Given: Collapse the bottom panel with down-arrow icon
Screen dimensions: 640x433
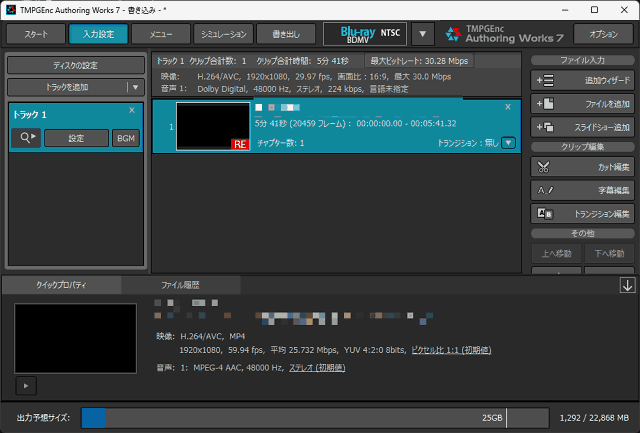Looking at the screenshot, I should pos(627,285).
